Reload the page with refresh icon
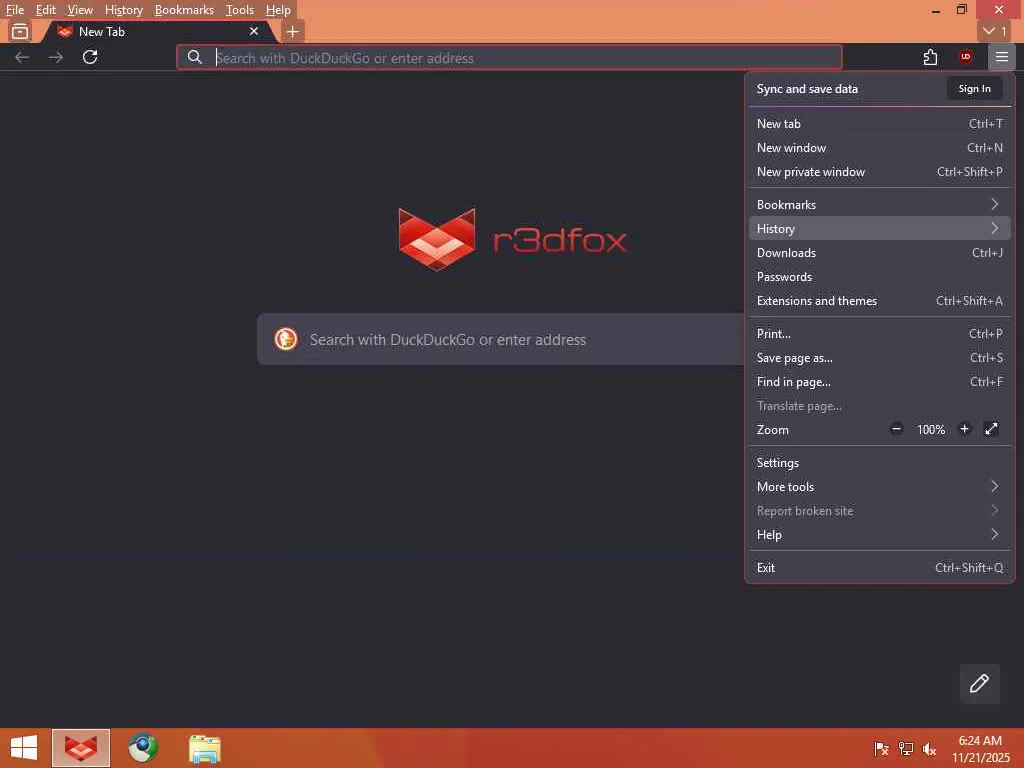 (90, 57)
